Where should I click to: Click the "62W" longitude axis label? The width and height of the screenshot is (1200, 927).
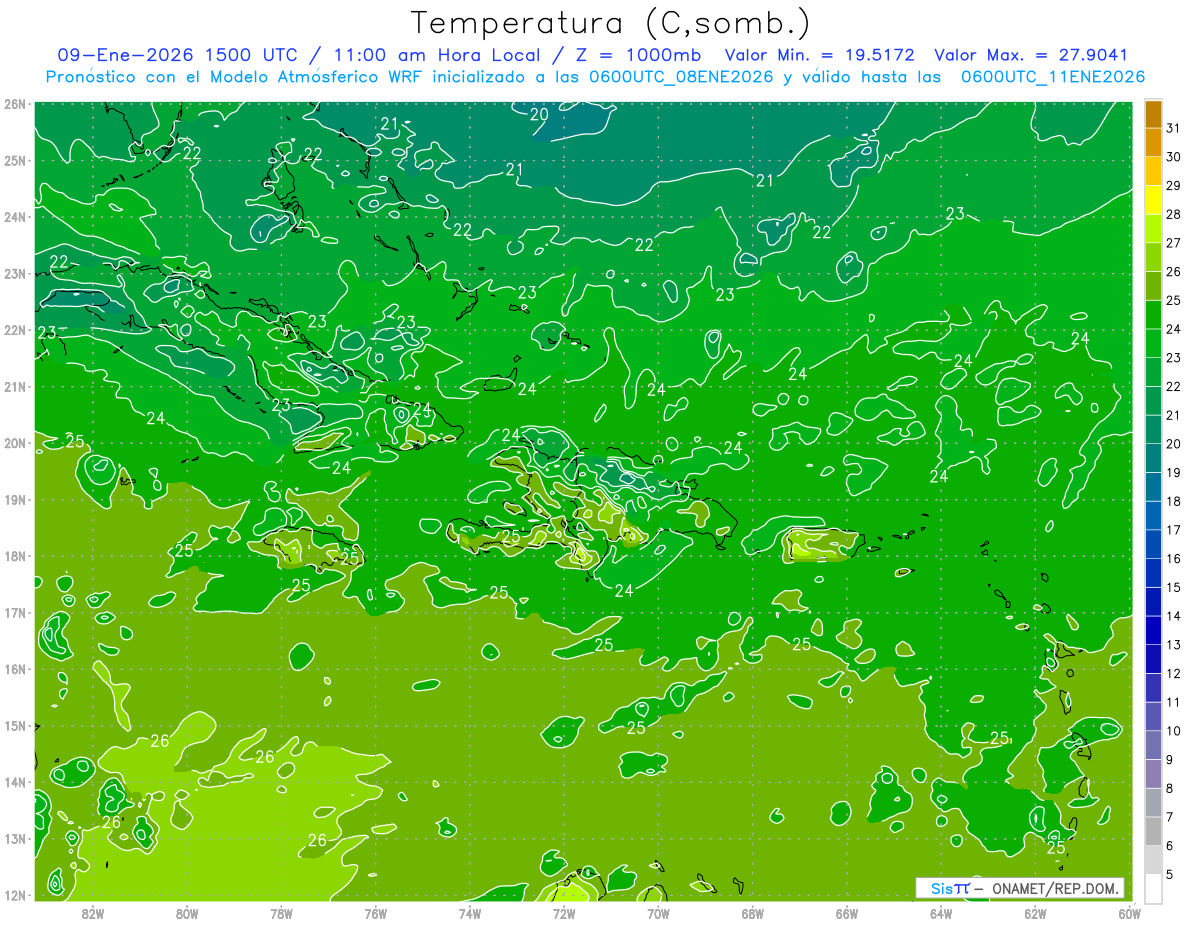pos(1035,913)
